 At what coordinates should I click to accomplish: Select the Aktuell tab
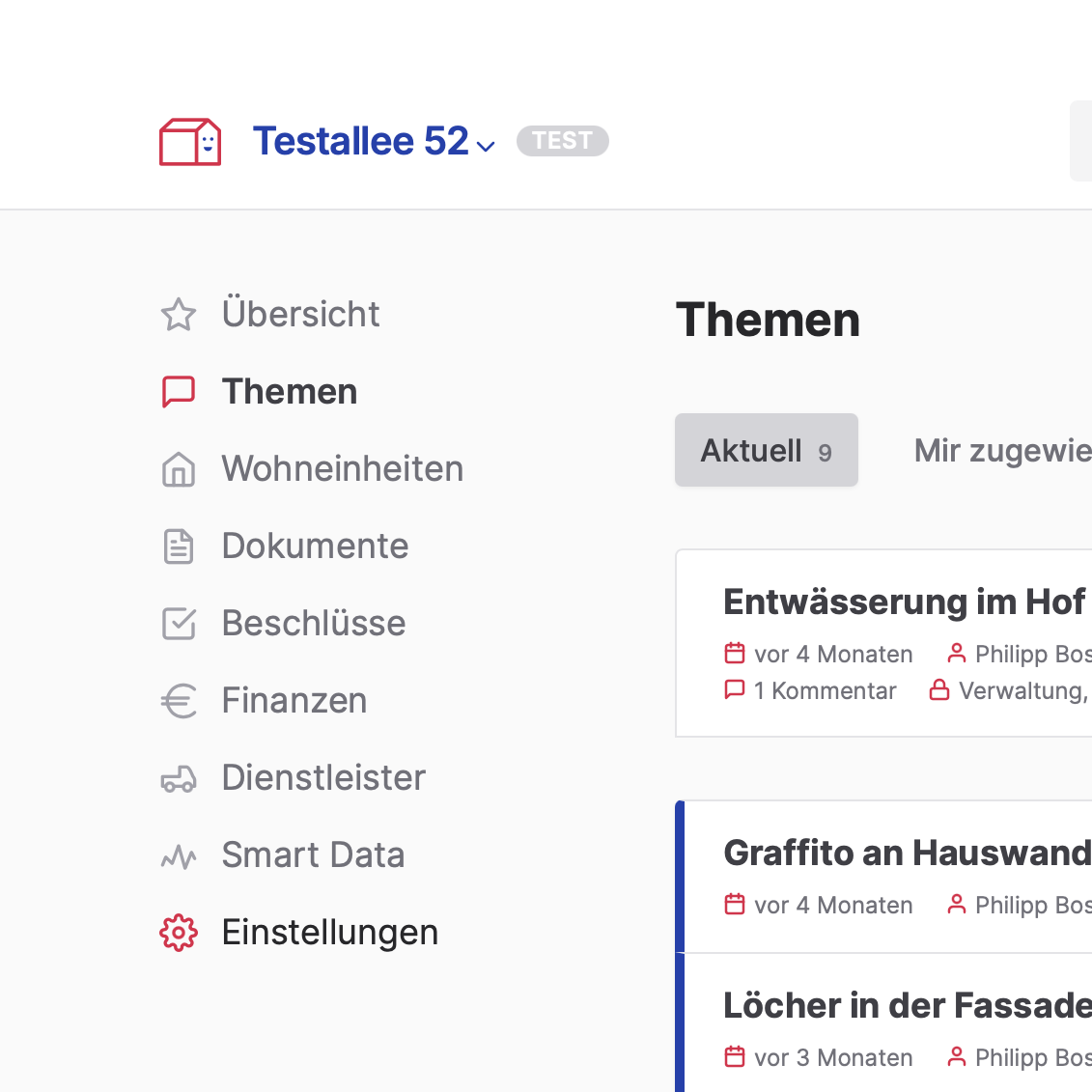coord(766,450)
